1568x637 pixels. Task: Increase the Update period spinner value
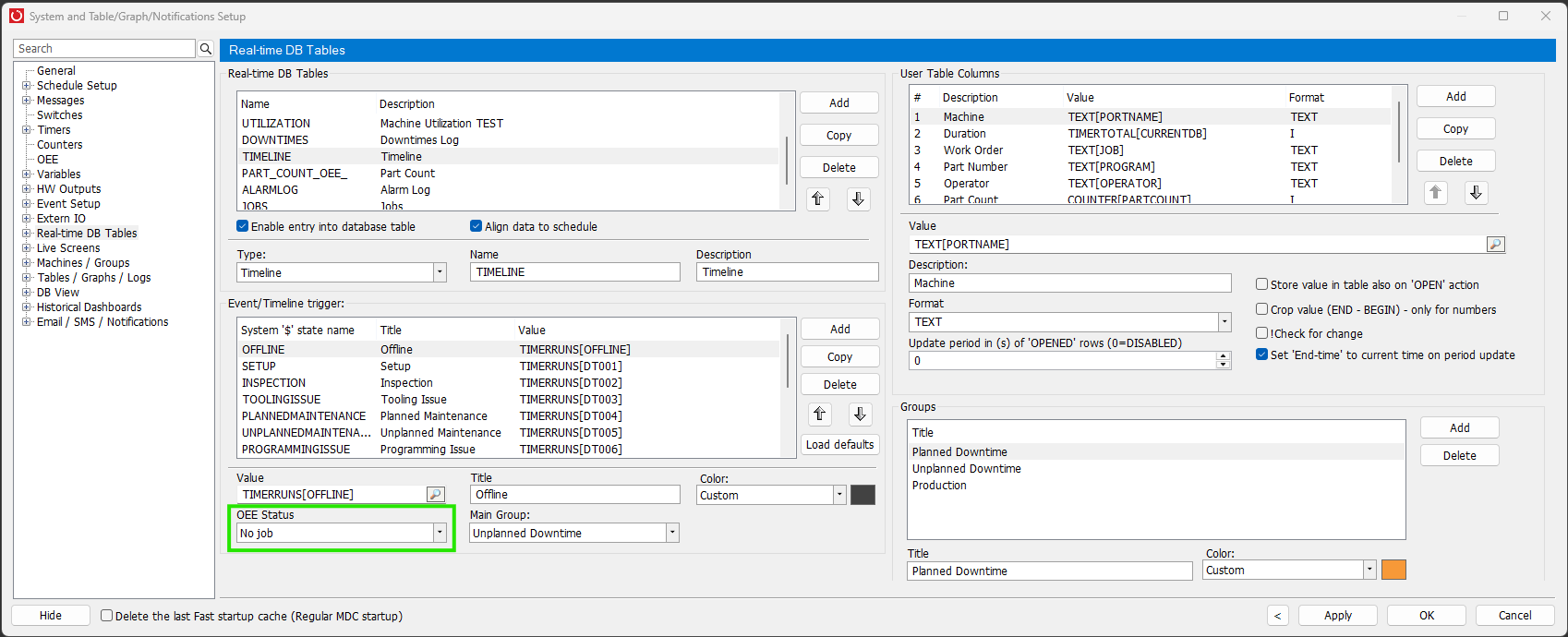coord(1224,356)
